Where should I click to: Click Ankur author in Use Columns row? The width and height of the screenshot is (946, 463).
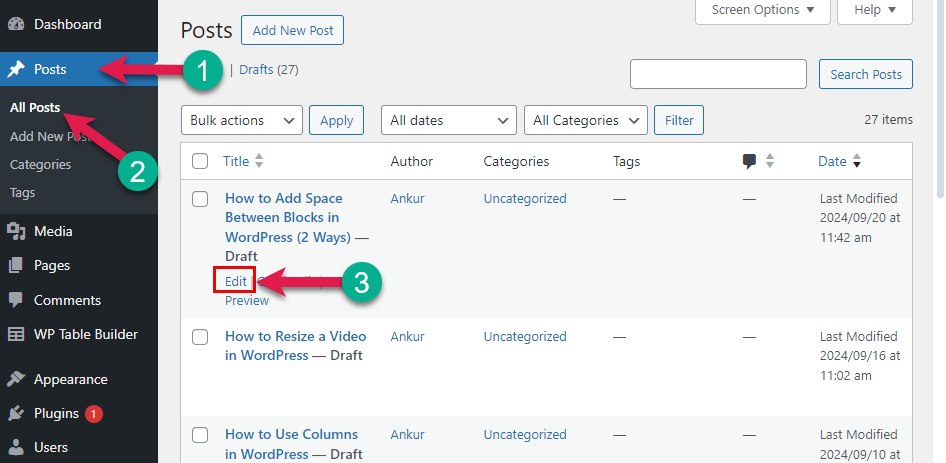tap(407, 435)
